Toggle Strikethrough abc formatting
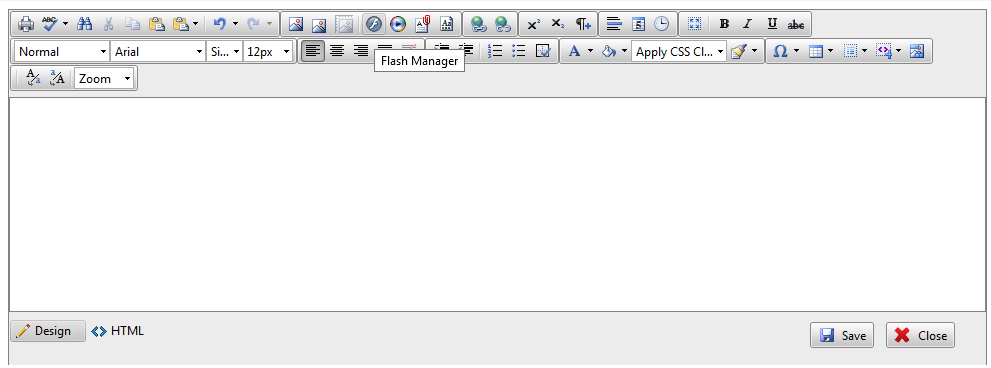 796,24
